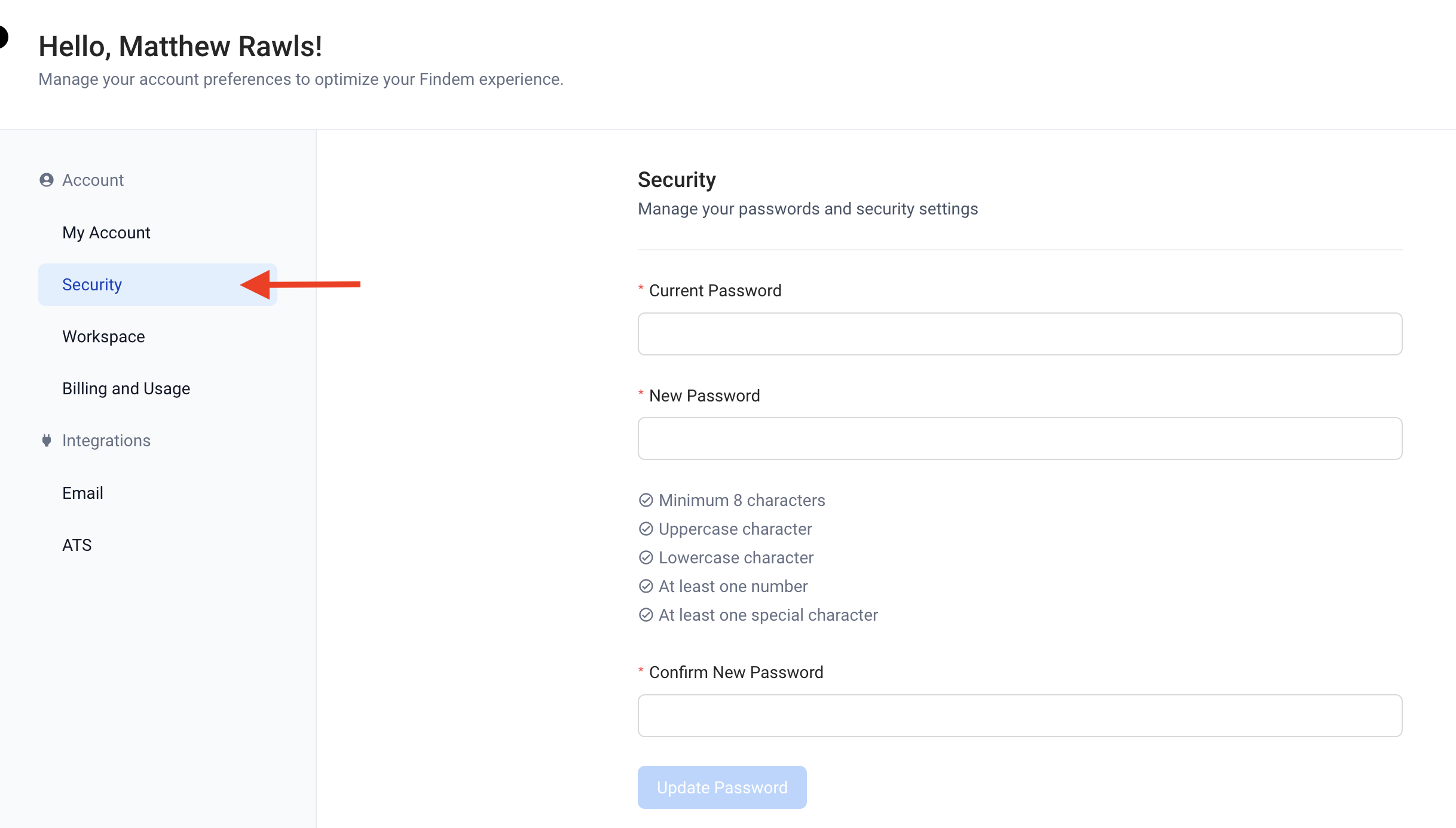This screenshot has width=1456, height=828.
Task: Click the Integrations plug icon
Action: coord(47,441)
